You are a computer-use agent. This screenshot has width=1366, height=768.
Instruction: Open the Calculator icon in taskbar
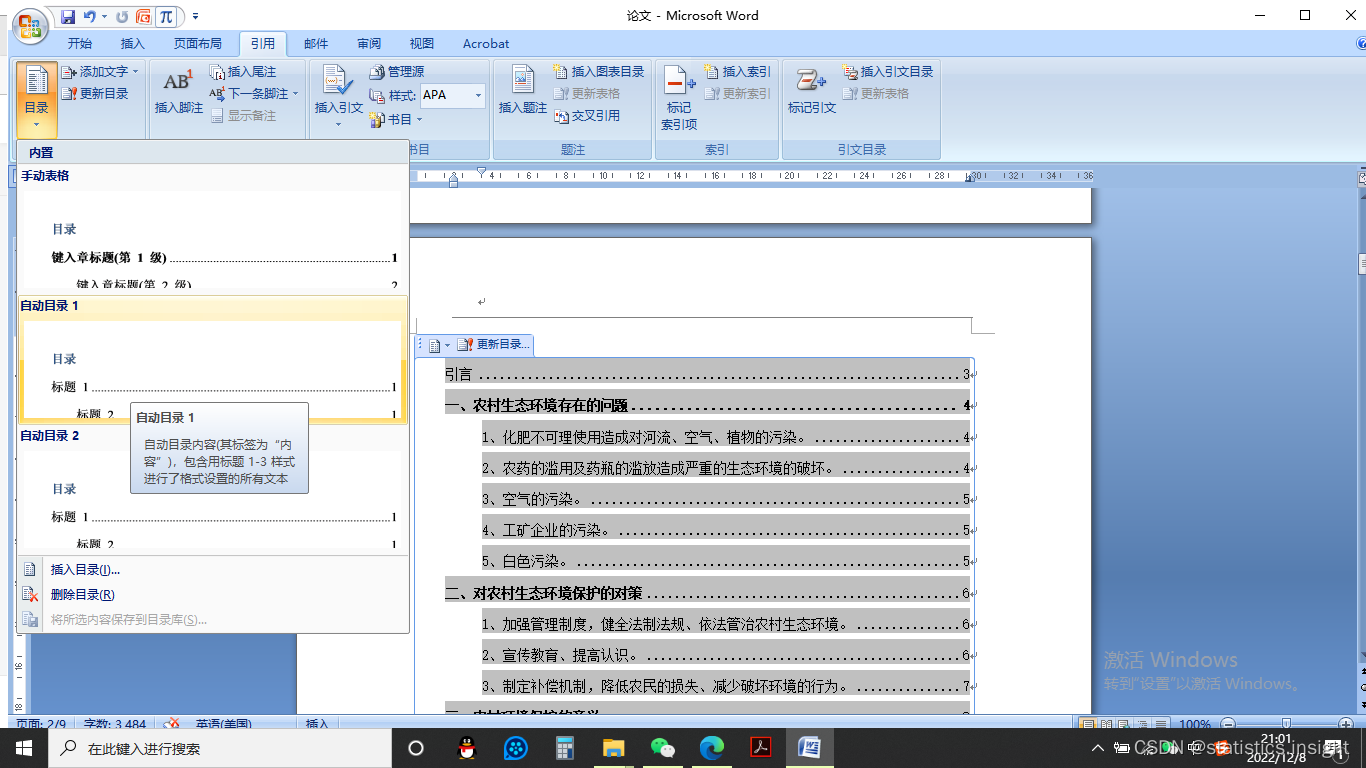(x=565, y=748)
